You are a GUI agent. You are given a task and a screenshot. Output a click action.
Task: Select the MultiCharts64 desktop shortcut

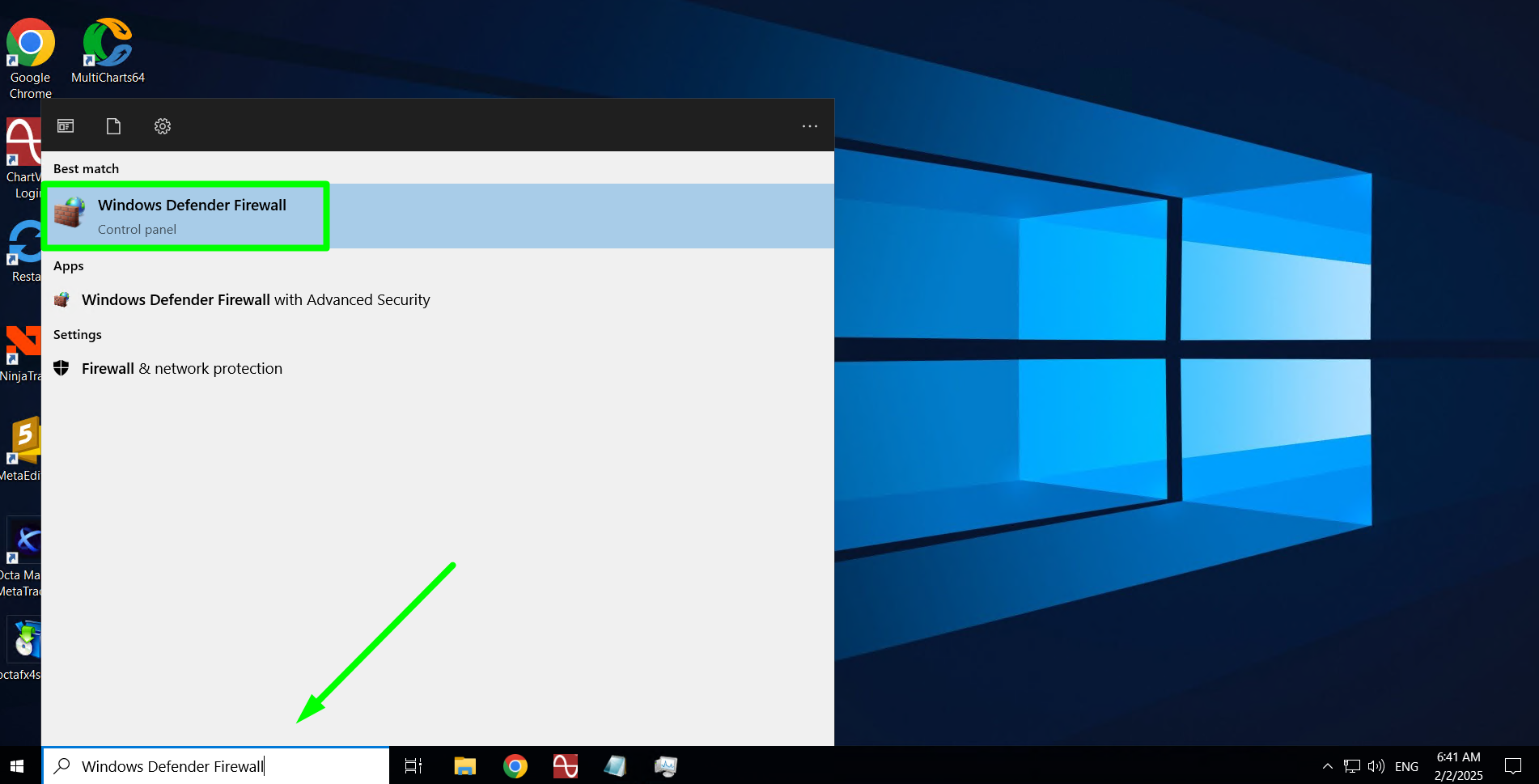pos(108,51)
